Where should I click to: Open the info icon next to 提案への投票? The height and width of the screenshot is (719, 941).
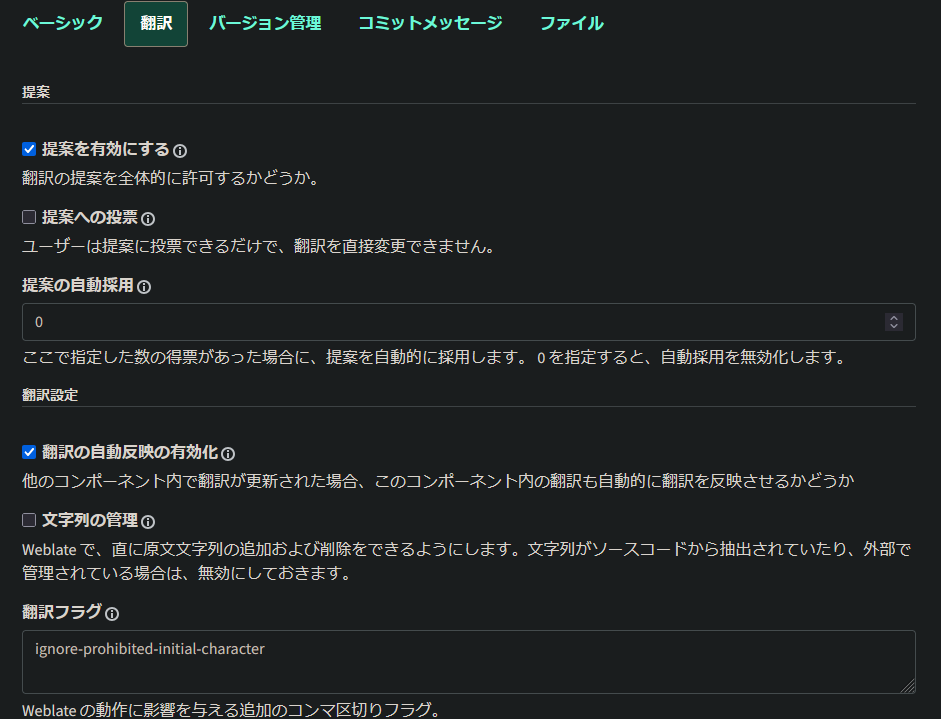[x=148, y=219]
